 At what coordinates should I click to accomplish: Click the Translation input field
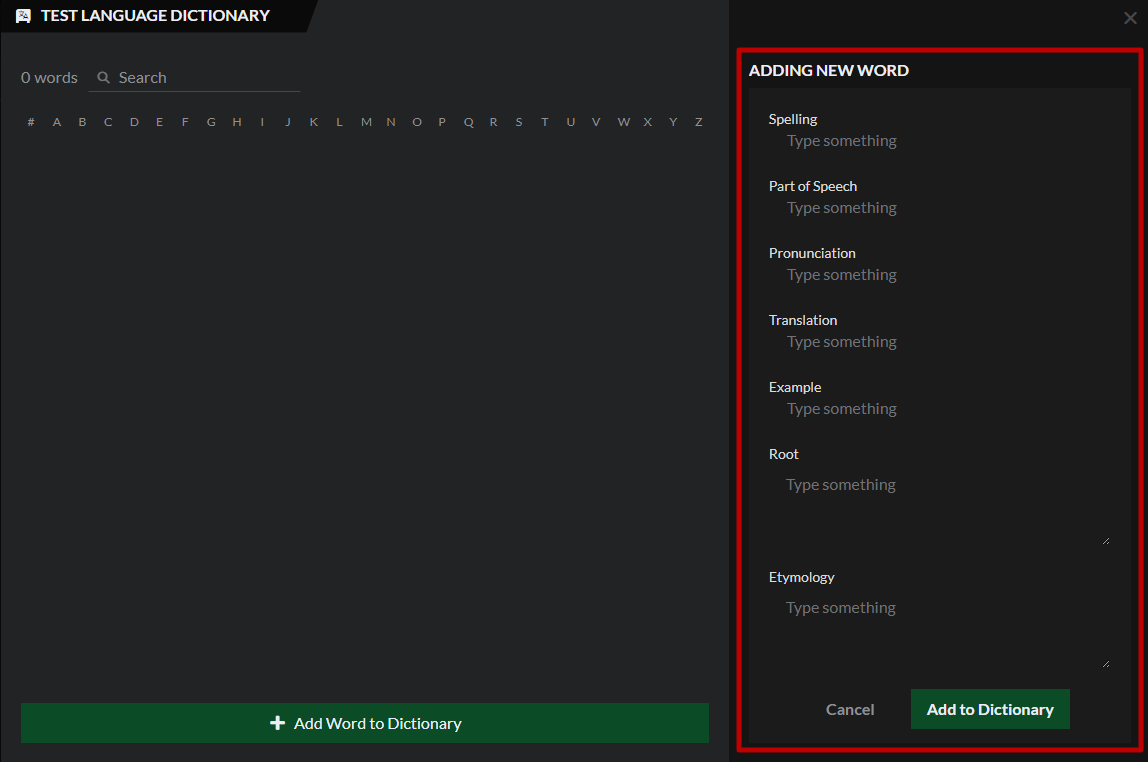pos(939,342)
